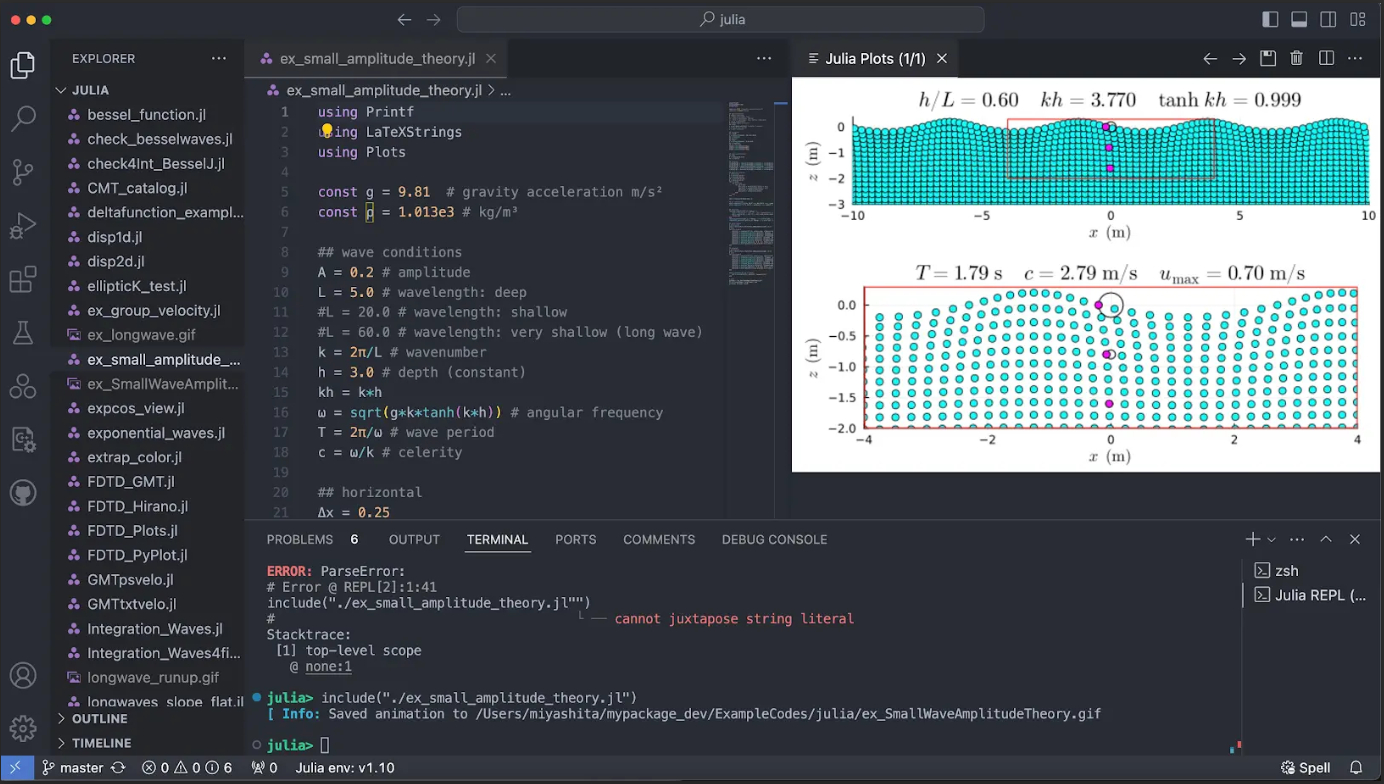Toggle the secondary side bar layout icon

pos(1328,19)
